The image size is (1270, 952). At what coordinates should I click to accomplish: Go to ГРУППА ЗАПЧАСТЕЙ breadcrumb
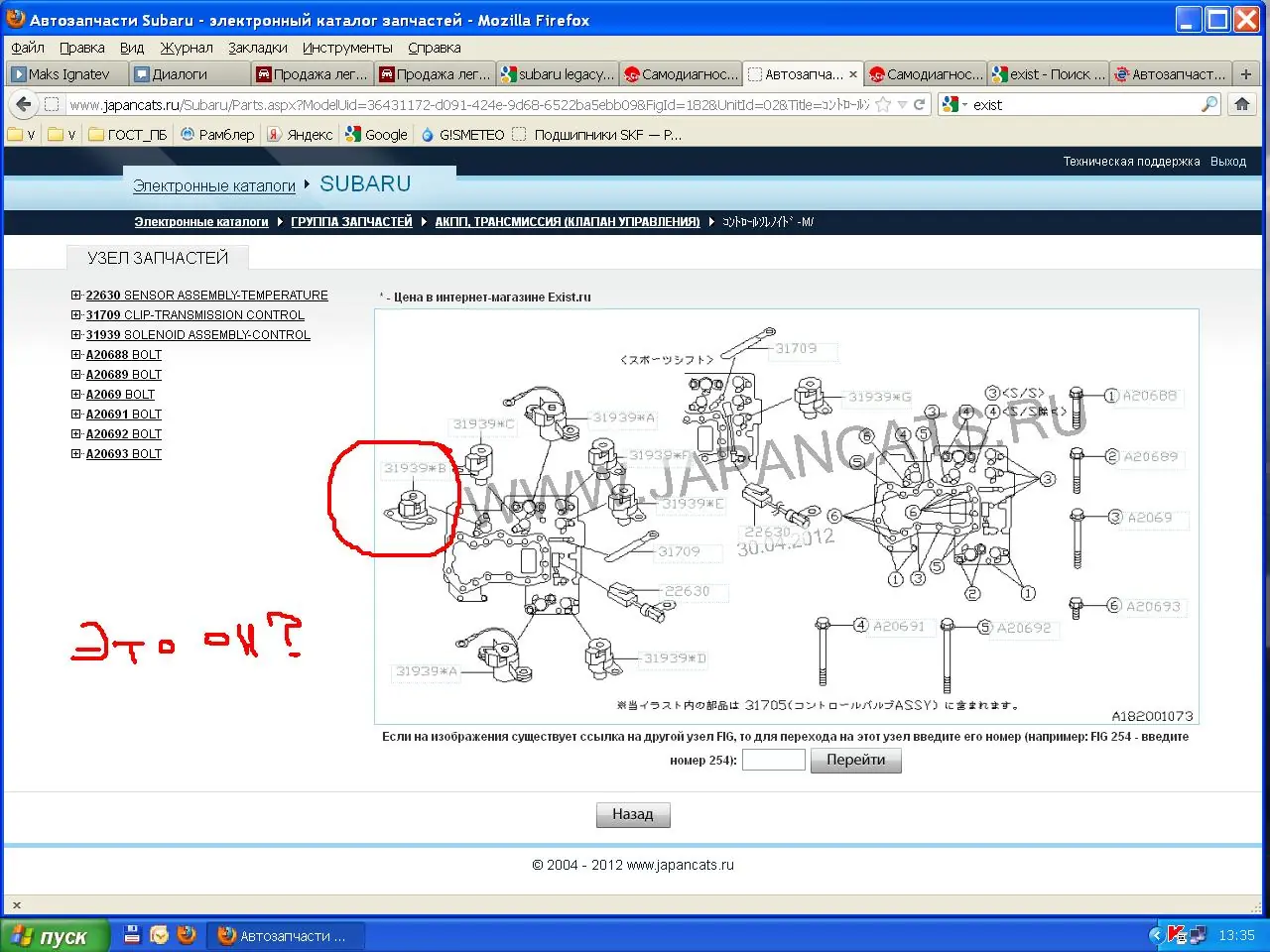coord(351,222)
